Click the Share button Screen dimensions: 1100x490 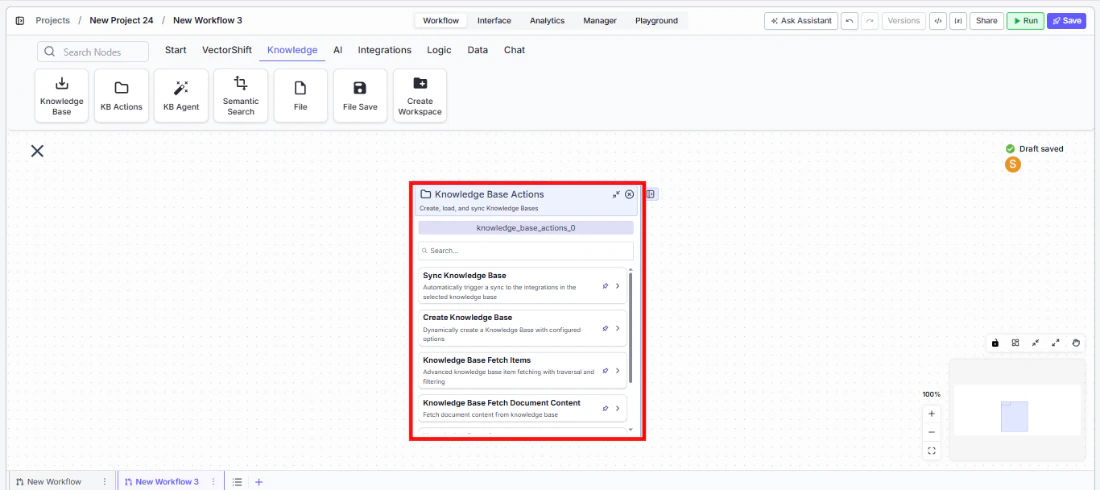click(x=986, y=21)
